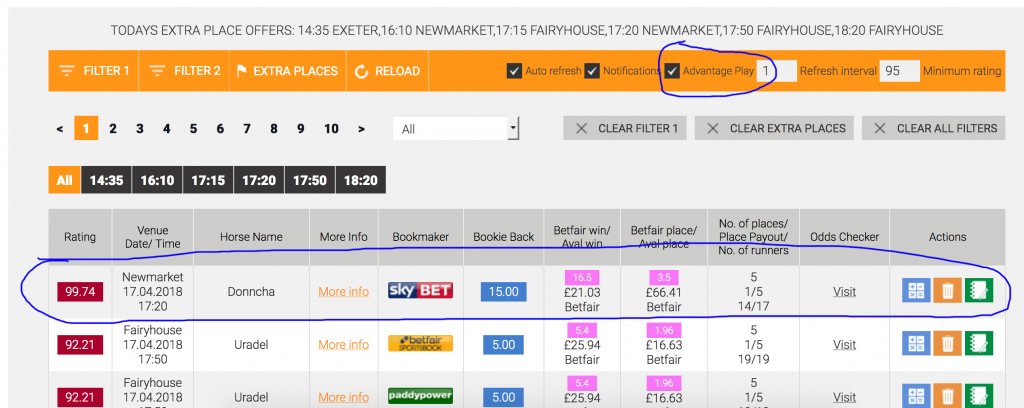Go to page 9
This screenshot has width=1024, height=408.
point(300,129)
